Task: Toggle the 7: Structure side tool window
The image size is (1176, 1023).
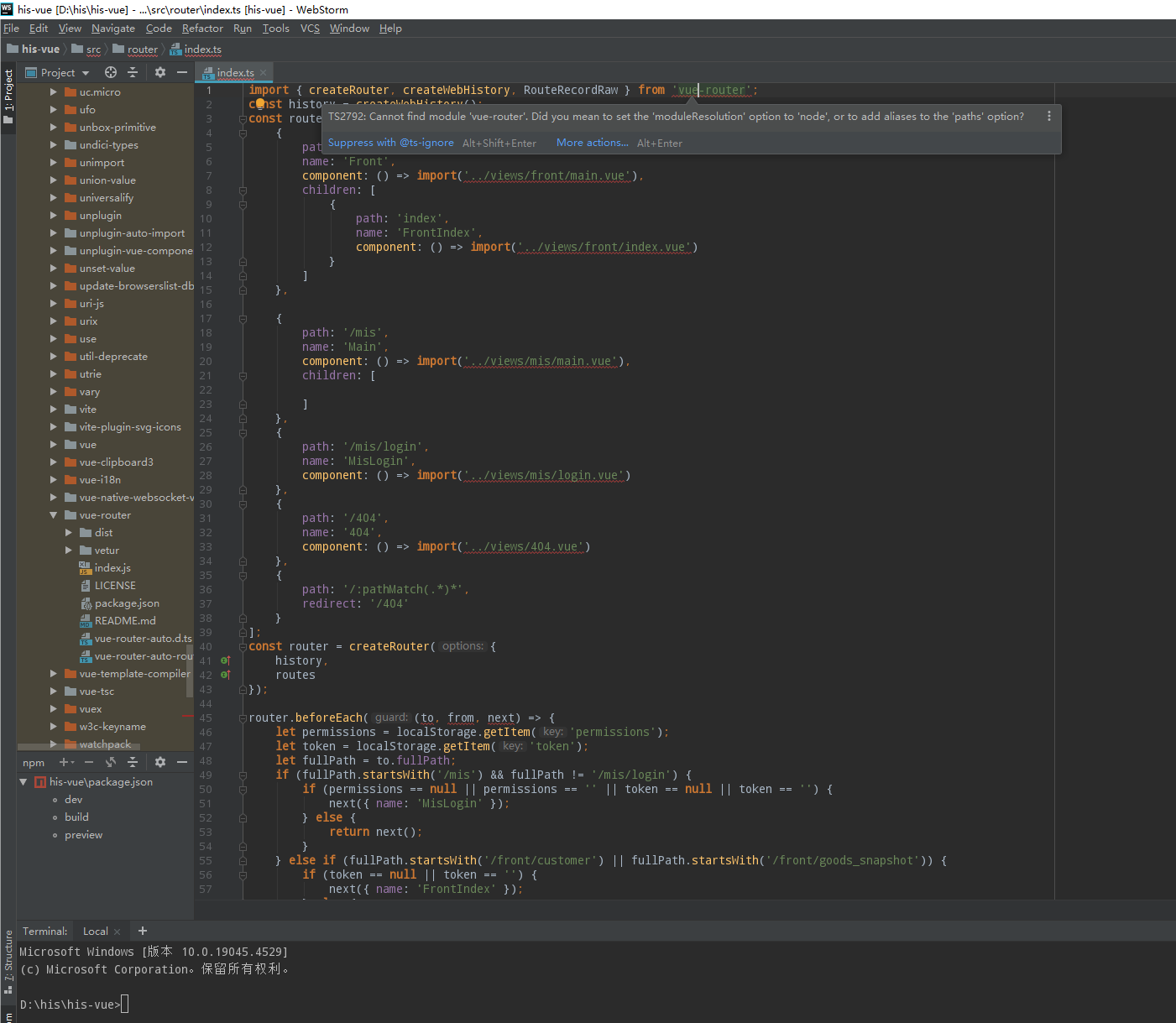Action: [x=8, y=962]
